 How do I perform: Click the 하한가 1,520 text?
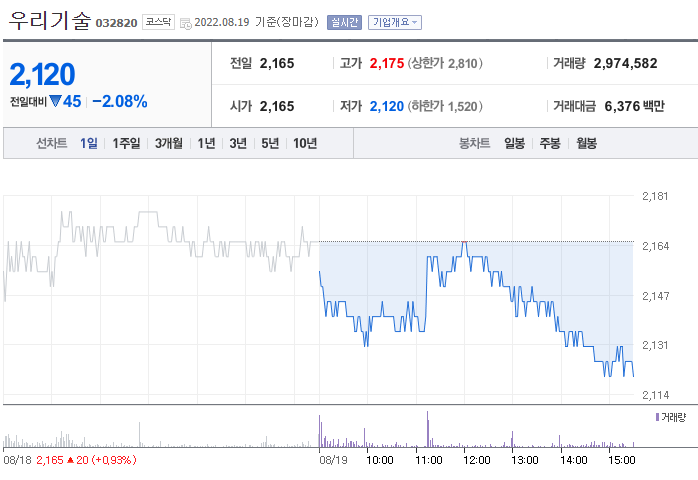445,106
